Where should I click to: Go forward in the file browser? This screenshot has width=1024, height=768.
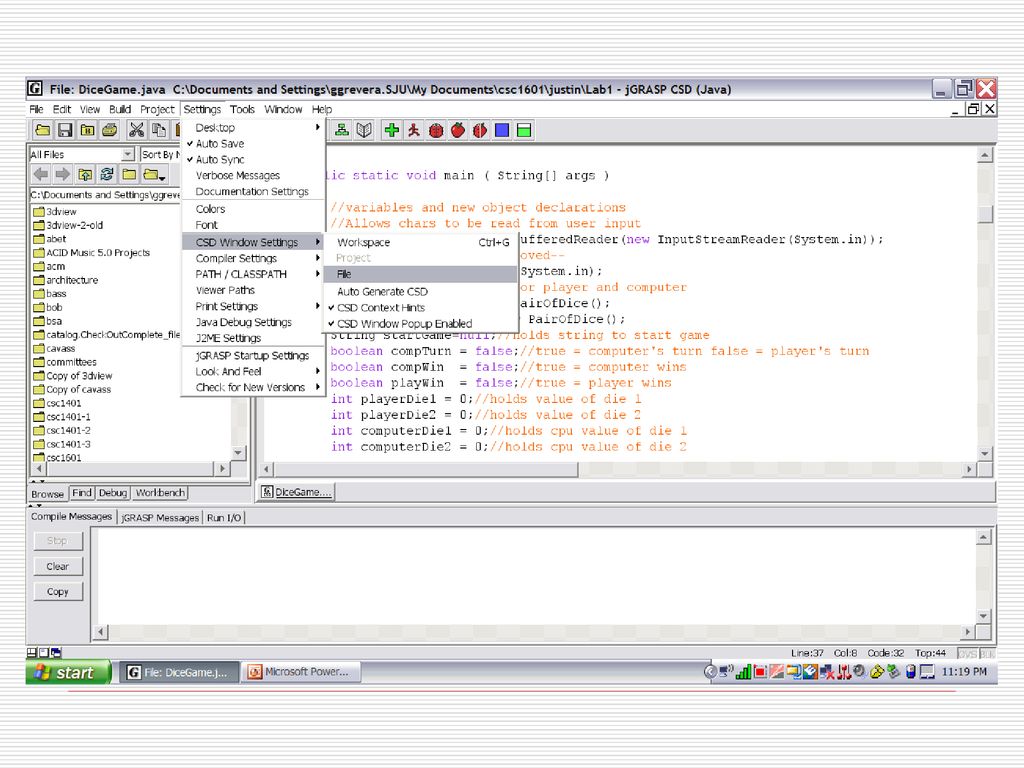[x=63, y=174]
